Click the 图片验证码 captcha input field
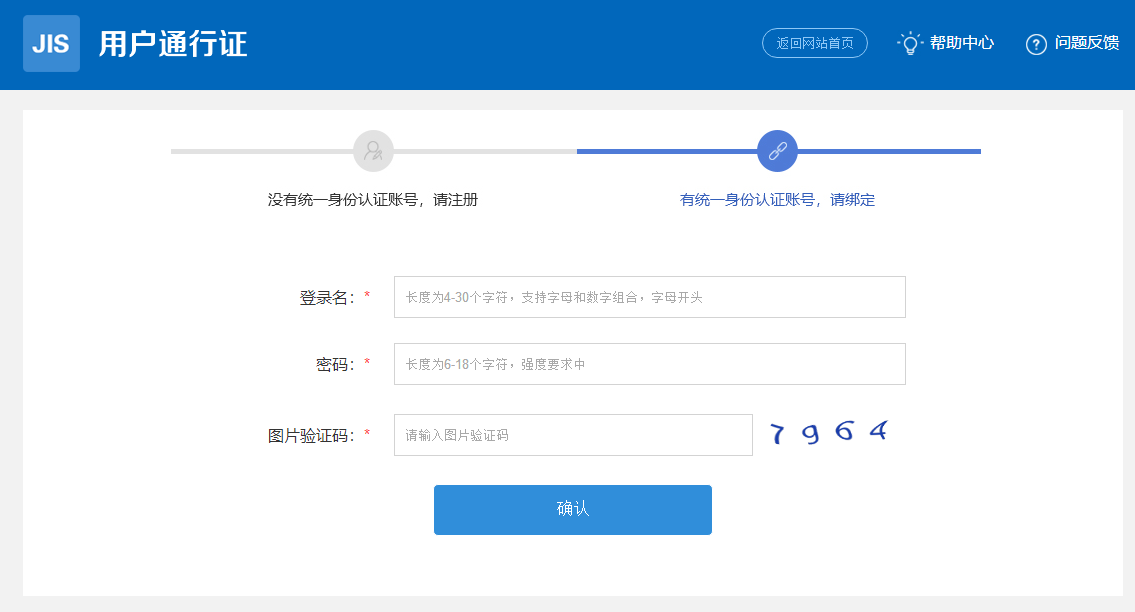The image size is (1135, 612). coord(572,434)
